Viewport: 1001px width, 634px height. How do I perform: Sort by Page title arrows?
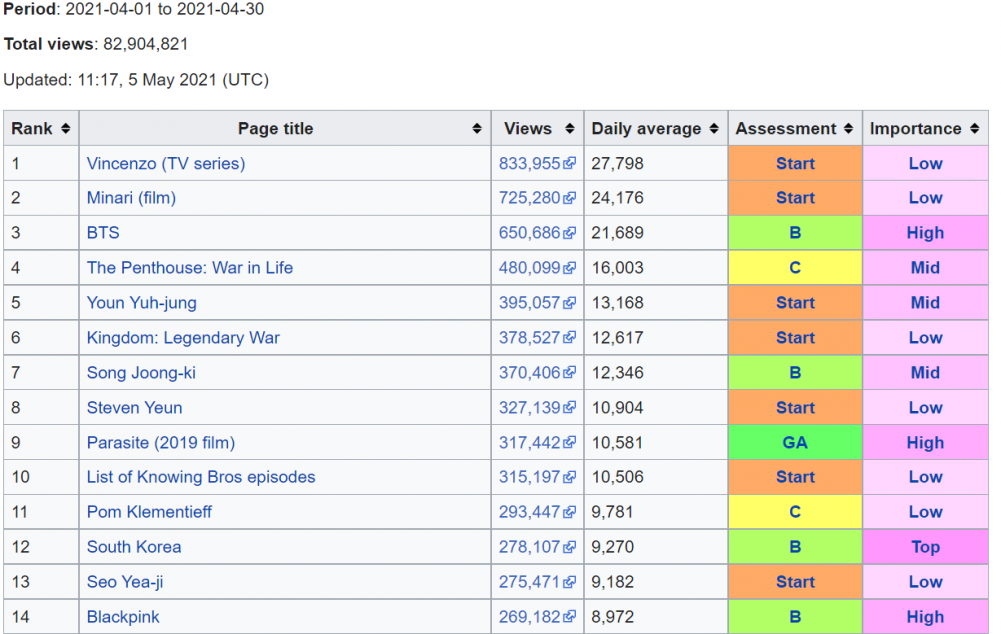476,128
